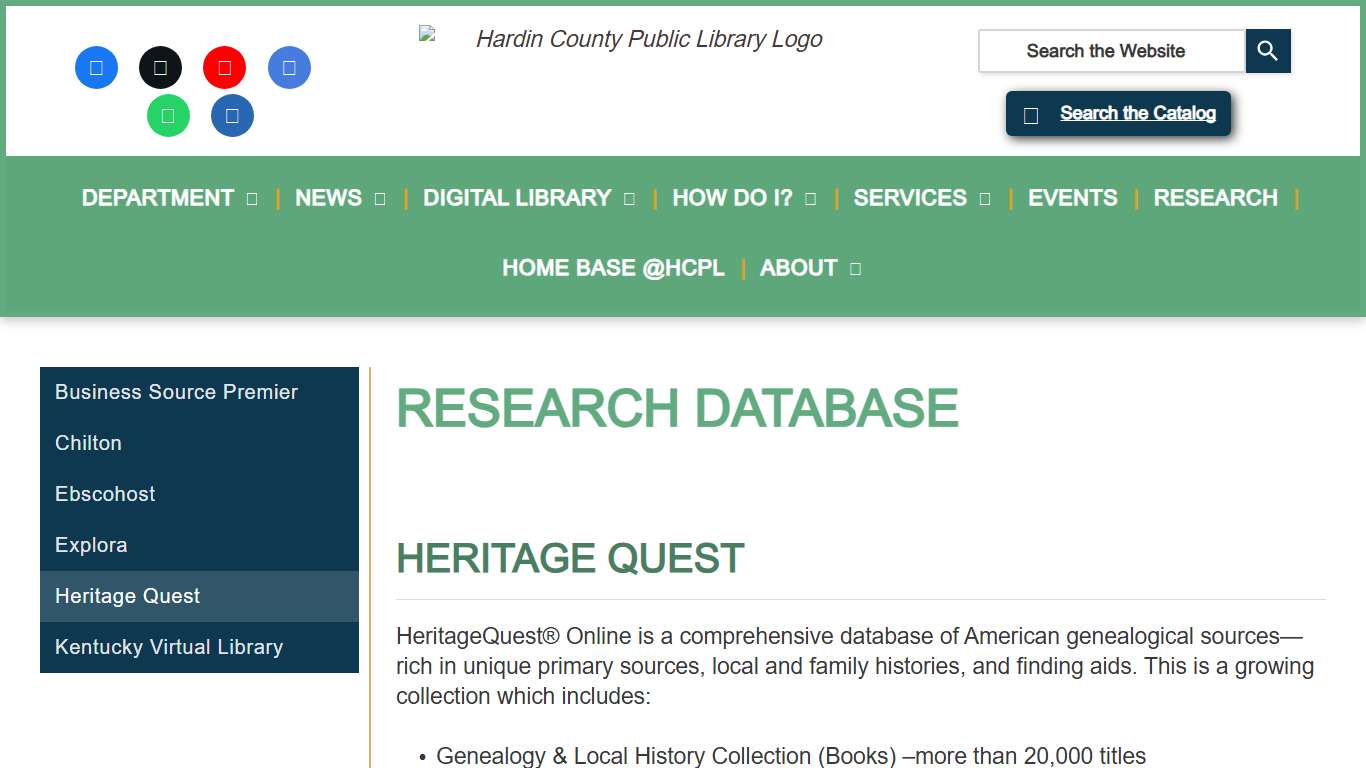The width and height of the screenshot is (1366, 768).
Task: Click the dark blue circle social icon
Action: click(231, 115)
